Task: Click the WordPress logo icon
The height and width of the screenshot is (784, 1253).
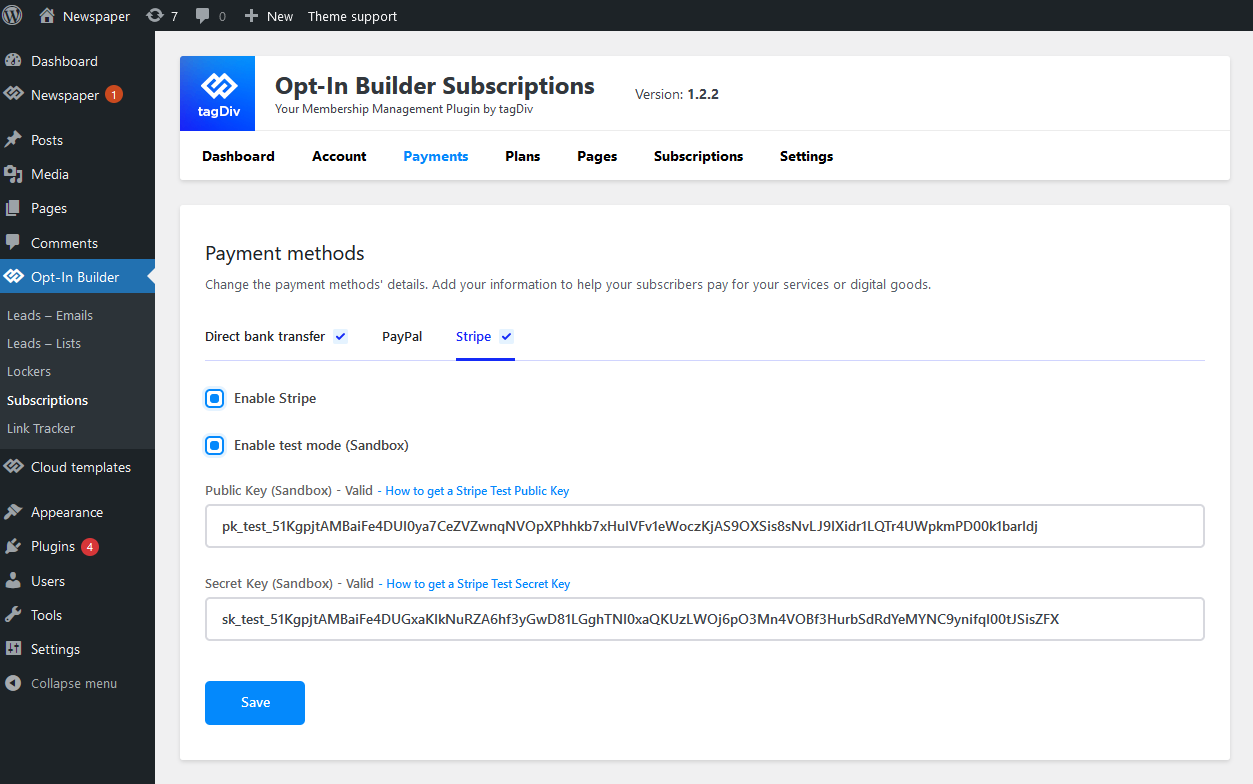Action: tap(13, 16)
